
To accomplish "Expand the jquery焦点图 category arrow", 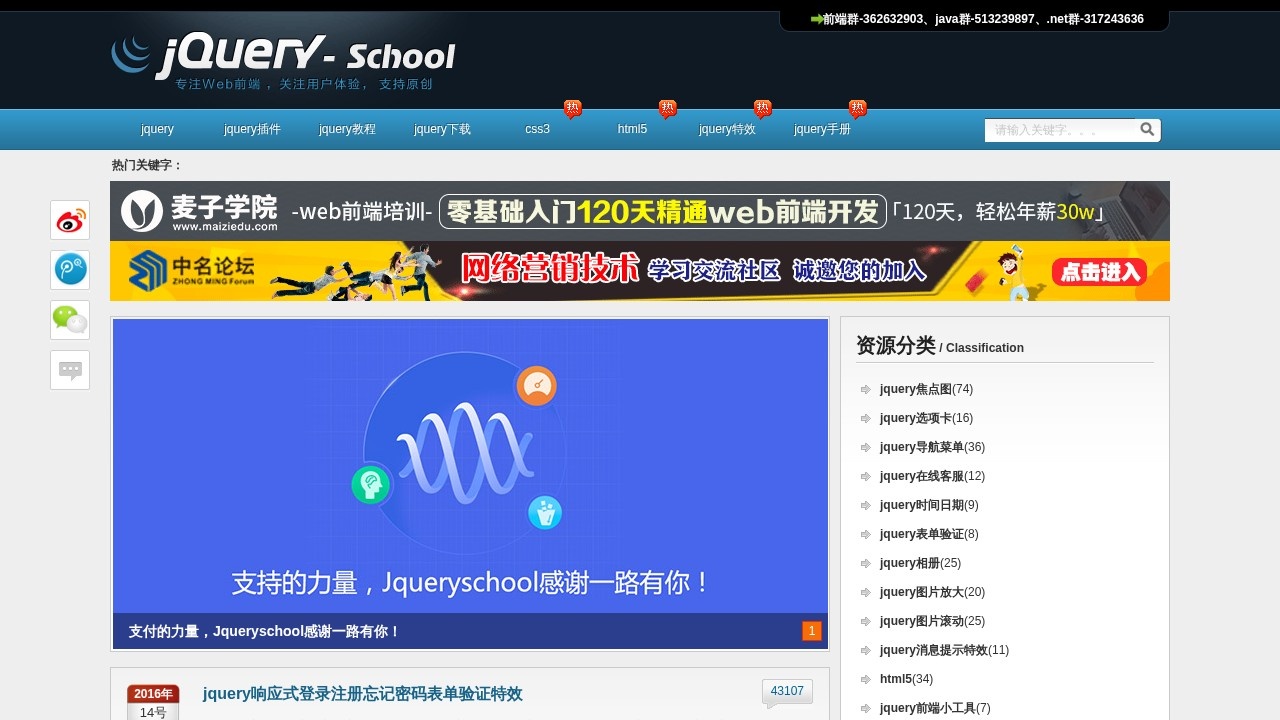I will click(866, 389).
